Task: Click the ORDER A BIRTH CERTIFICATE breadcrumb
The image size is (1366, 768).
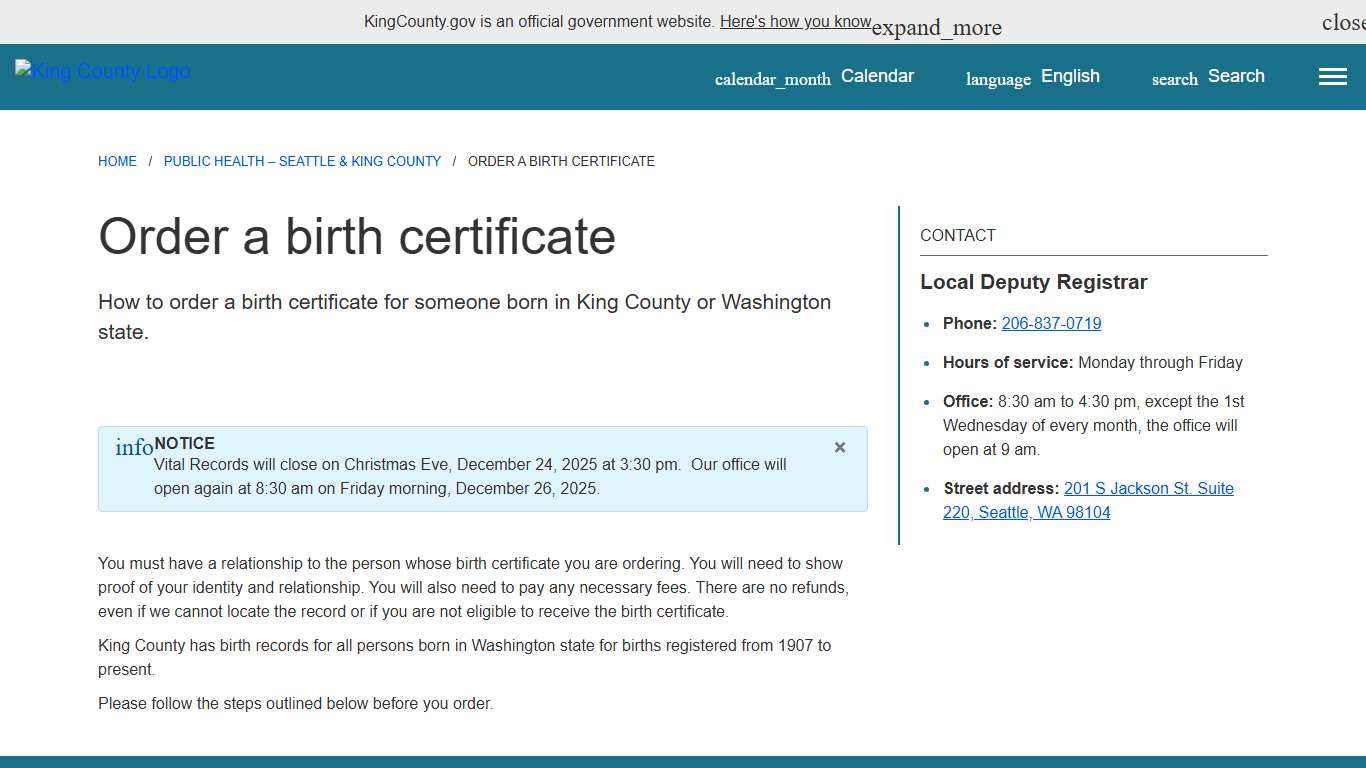Action: (561, 161)
